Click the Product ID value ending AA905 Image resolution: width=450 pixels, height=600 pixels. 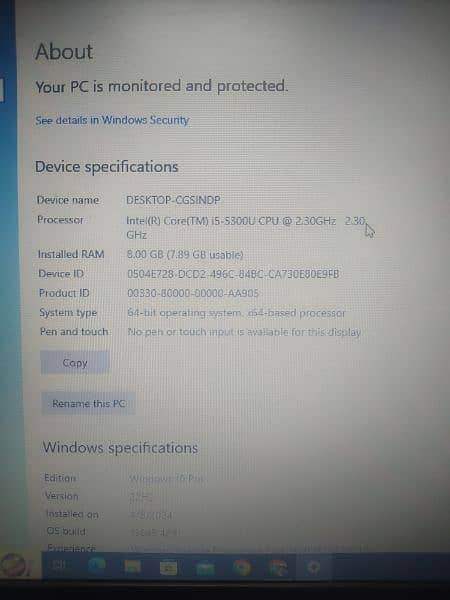(193, 293)
